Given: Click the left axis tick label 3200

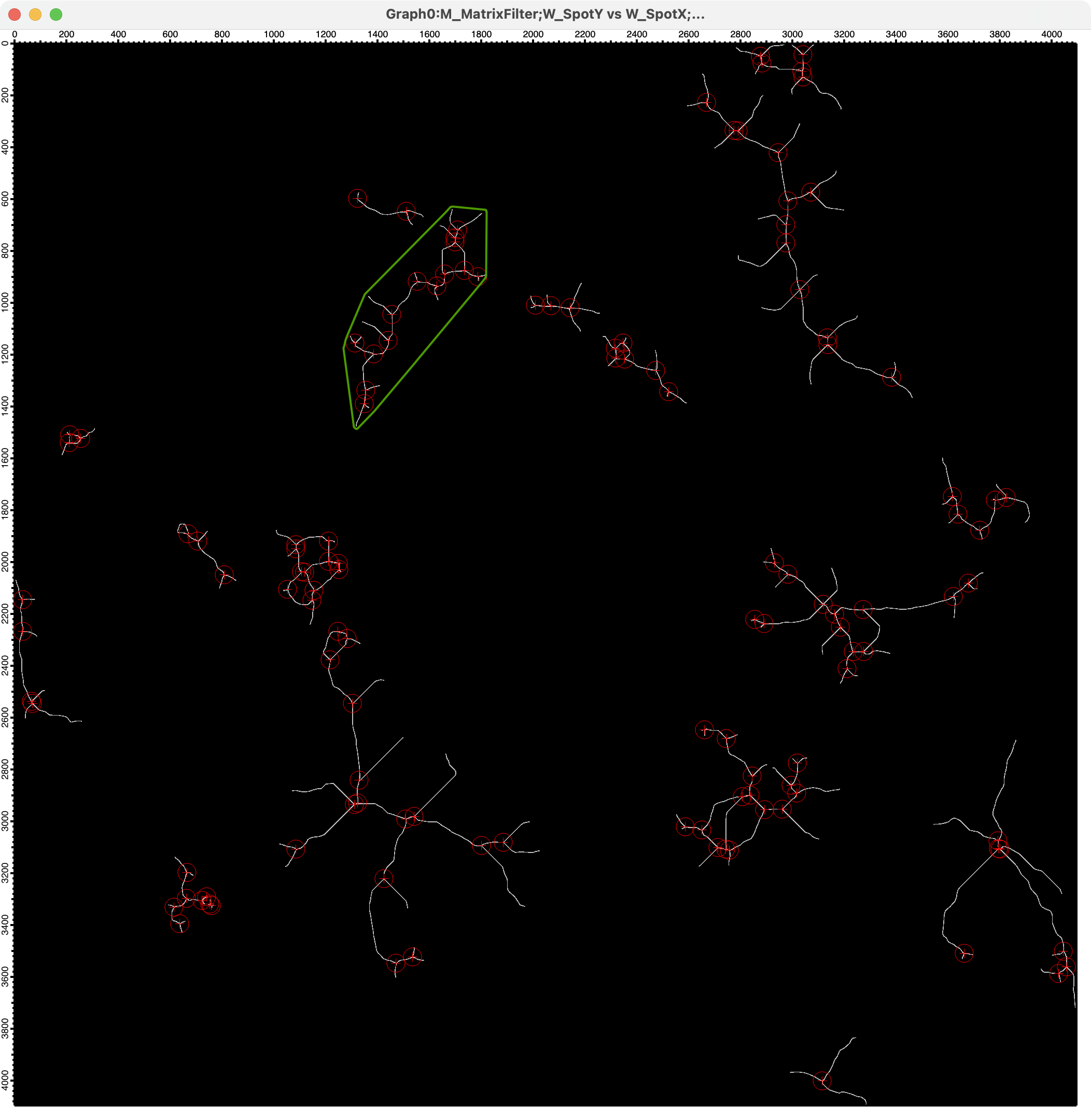Looking at the screenshot, I should coord(5,873).
